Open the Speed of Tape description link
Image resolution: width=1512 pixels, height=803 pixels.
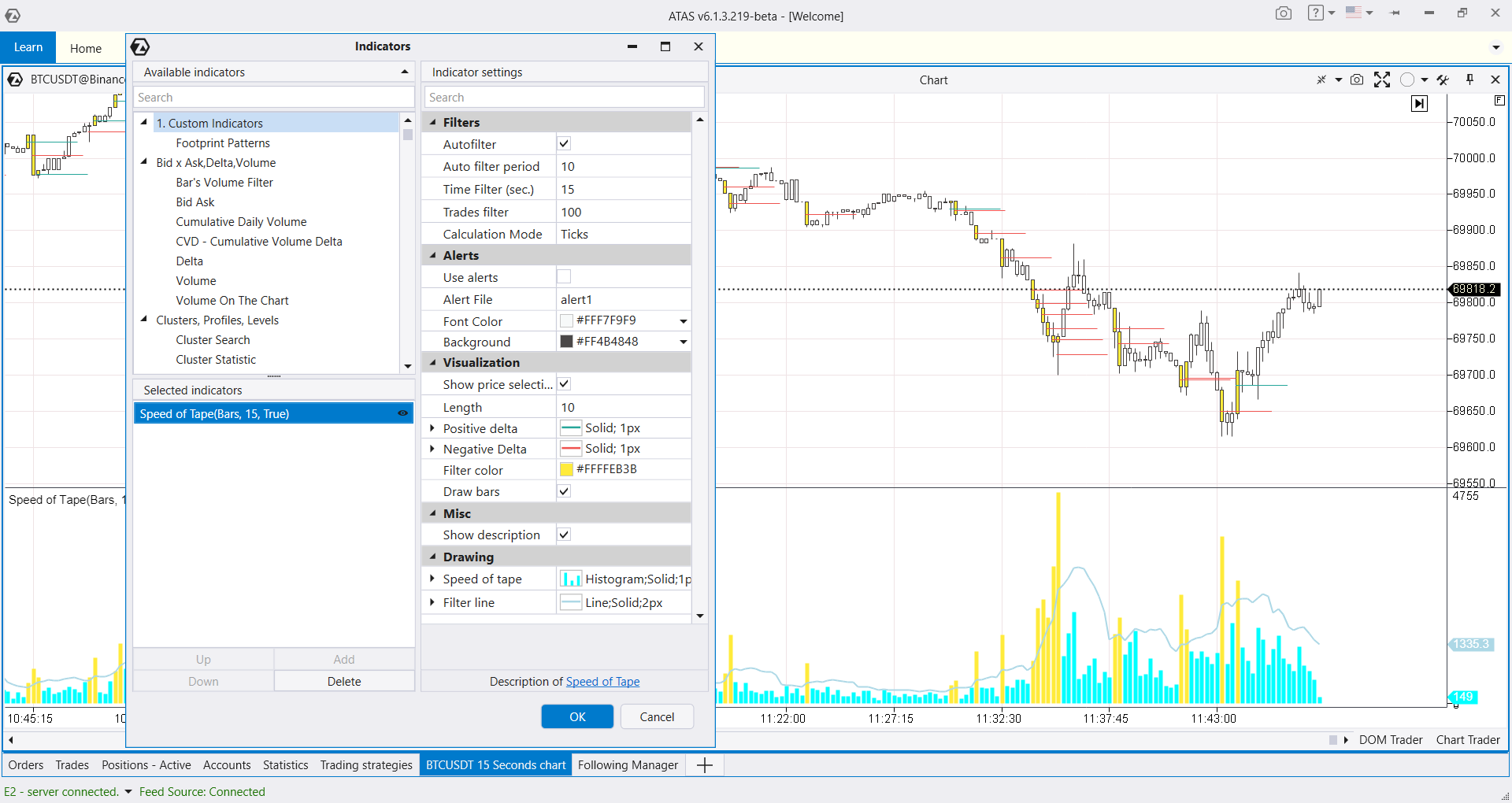(x=602, y=682)
